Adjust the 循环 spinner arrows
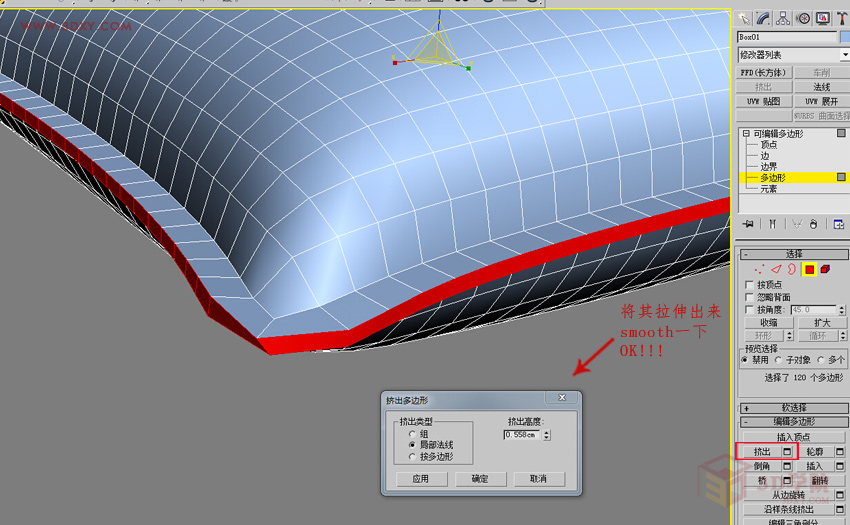This screenshot has height=525, width=850. [842, 336]
